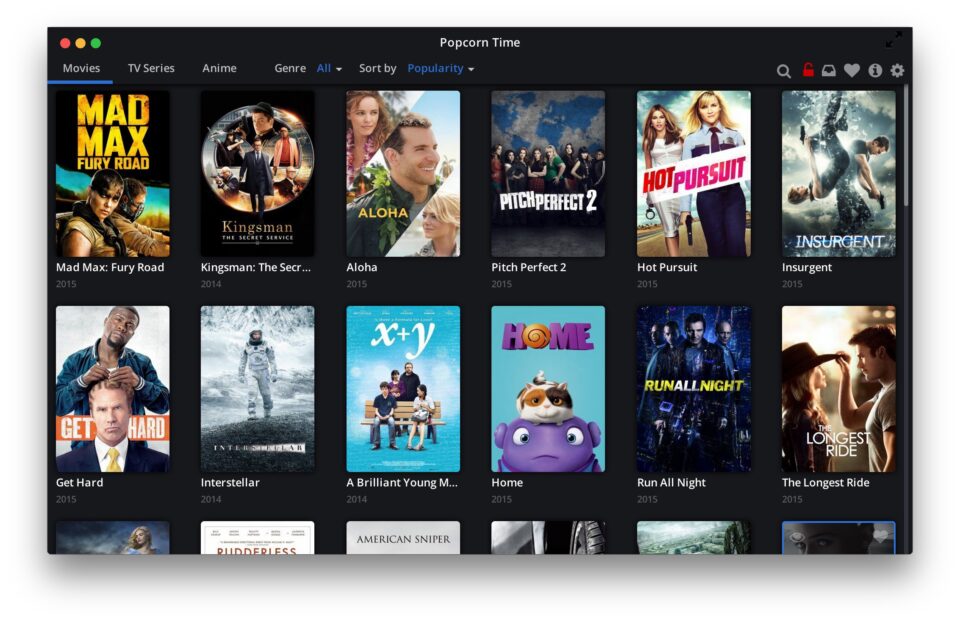
Task: Open the Run All Night poster
Action: (x=694, y=389)
